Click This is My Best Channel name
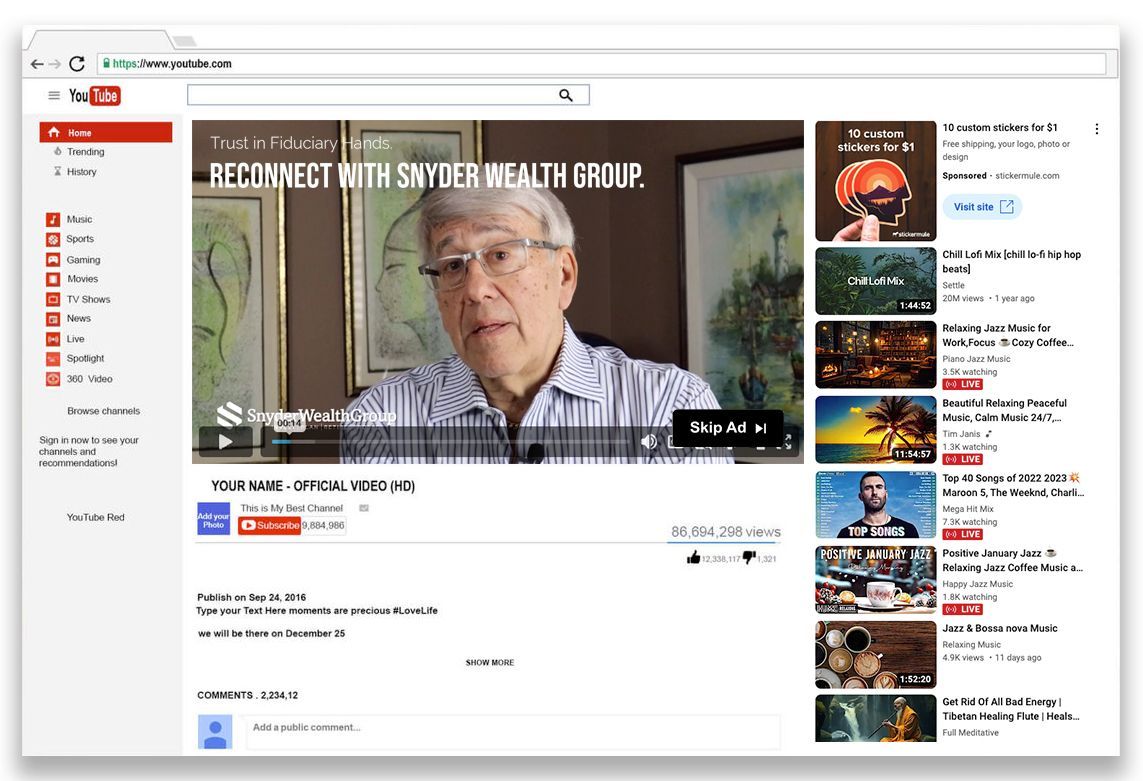The width and height of the screenshot is (1143, 781). click(292, 508)
